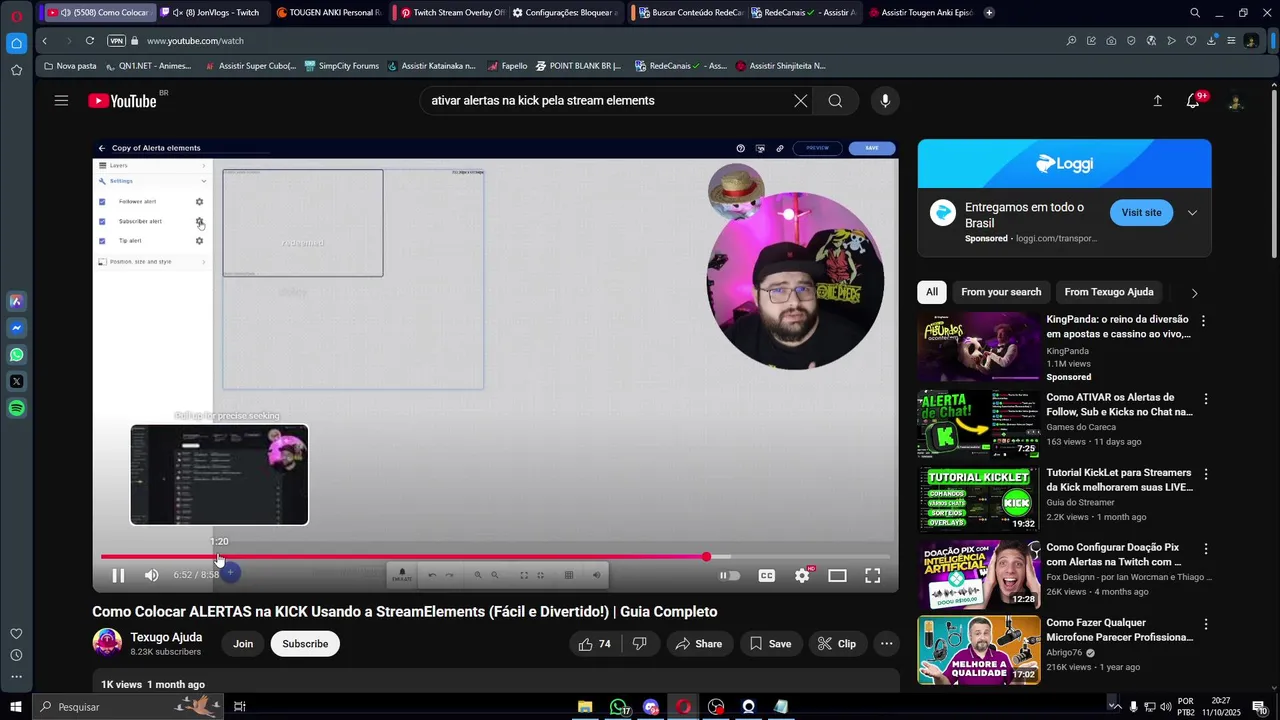This screenshot has height=720, width=1280.
Task: Open Followers alert gear settings
Action: coord(199,202)
